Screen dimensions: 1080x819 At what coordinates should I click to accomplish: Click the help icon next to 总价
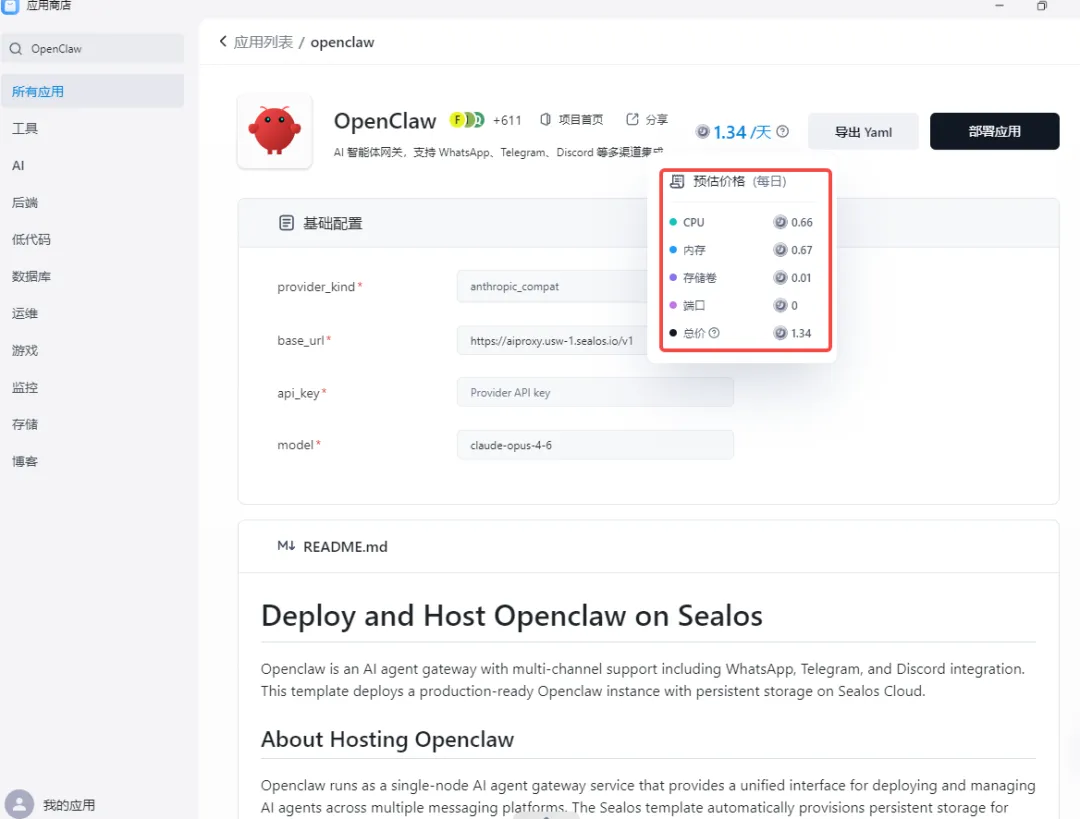[714, 333]
